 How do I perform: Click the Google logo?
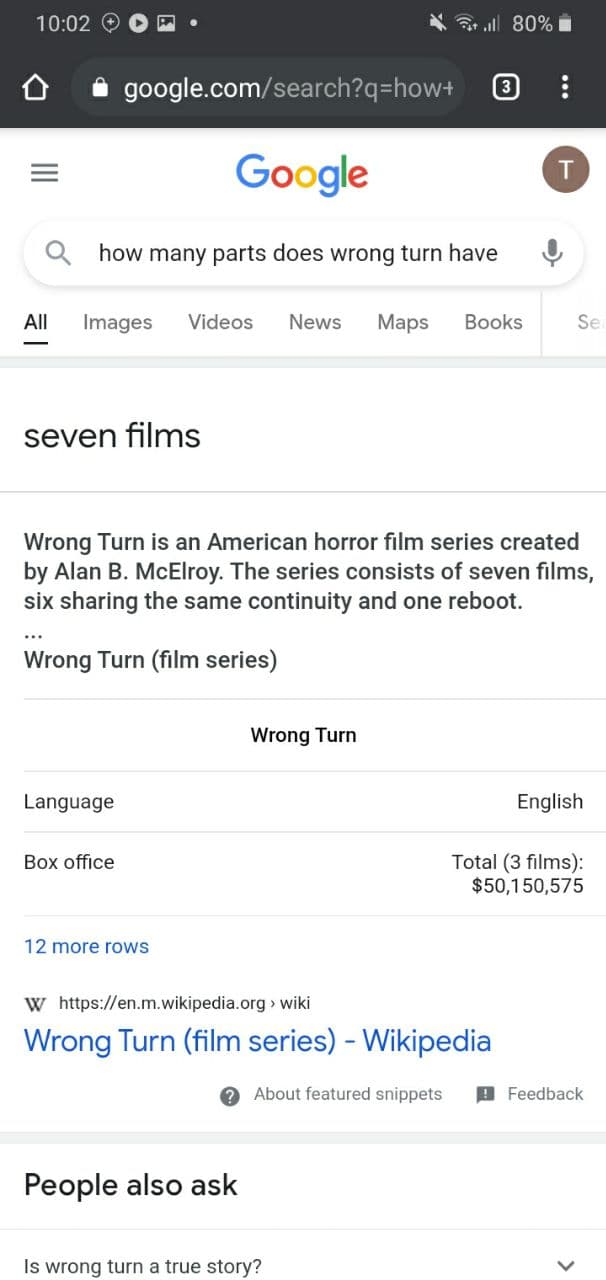(x=302, y=174)
